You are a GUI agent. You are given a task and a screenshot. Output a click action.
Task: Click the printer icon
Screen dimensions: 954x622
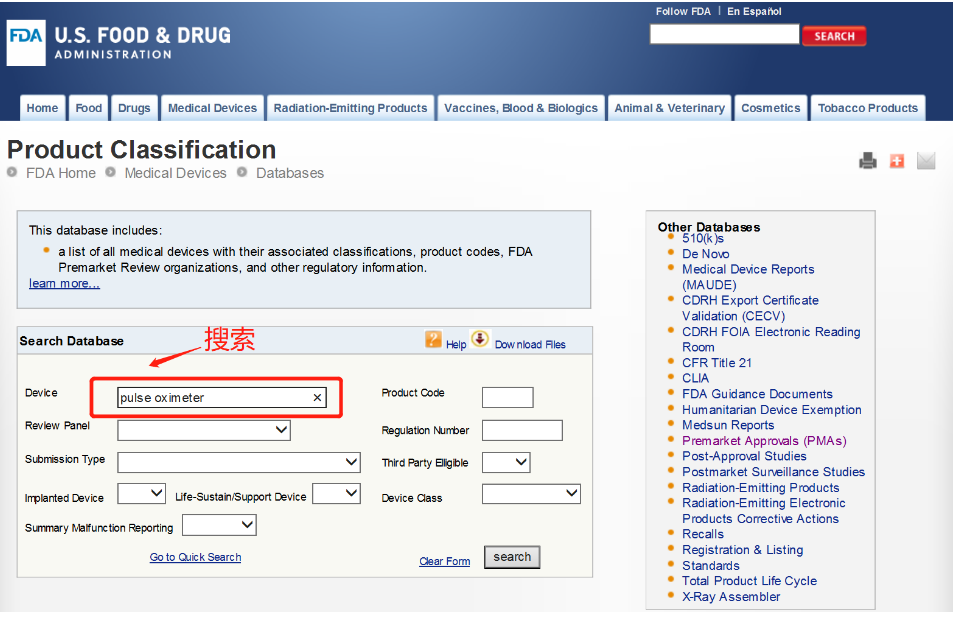click(x=867, y=161)
